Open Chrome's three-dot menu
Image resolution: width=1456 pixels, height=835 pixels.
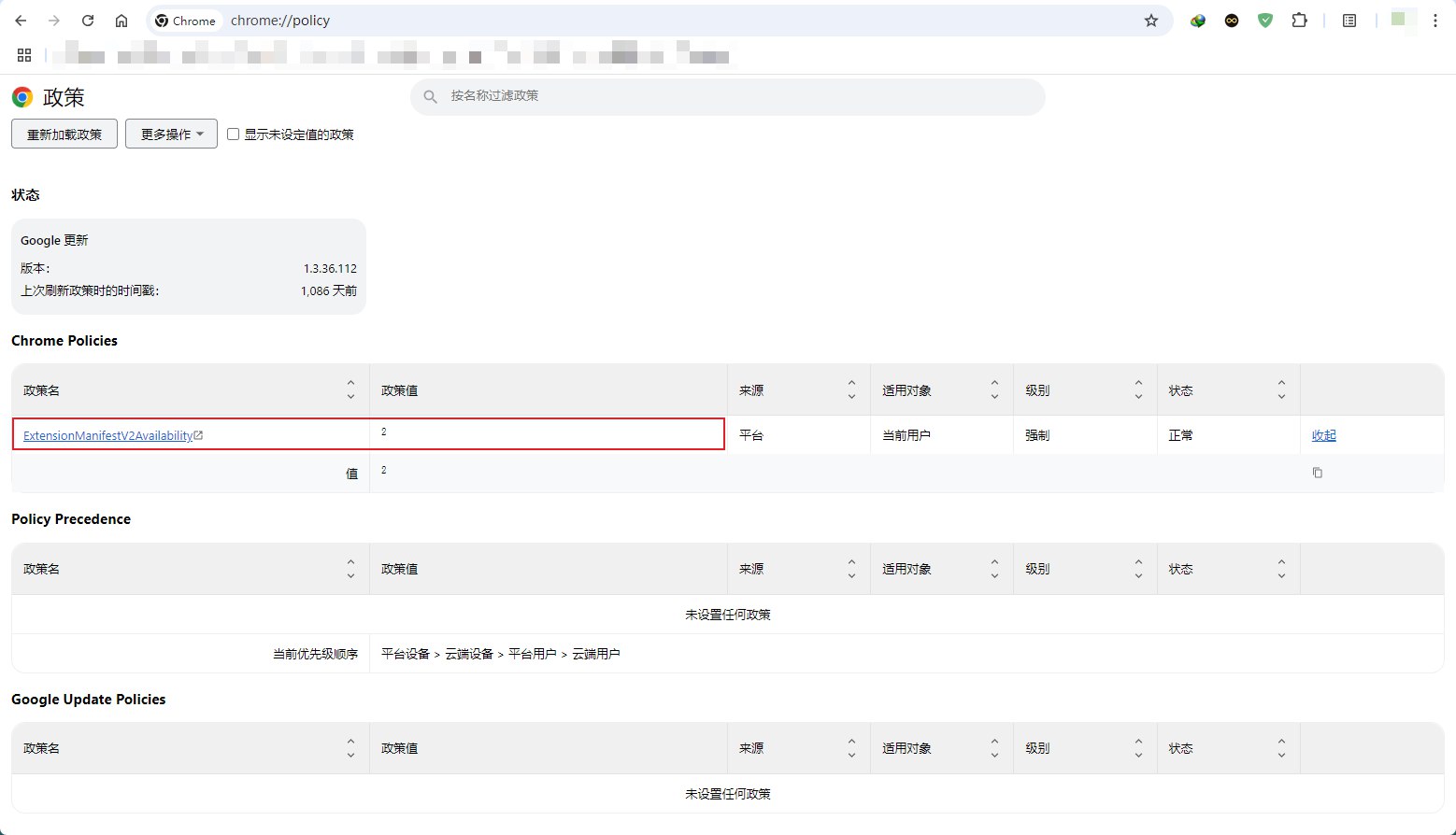click(1436, 20)
